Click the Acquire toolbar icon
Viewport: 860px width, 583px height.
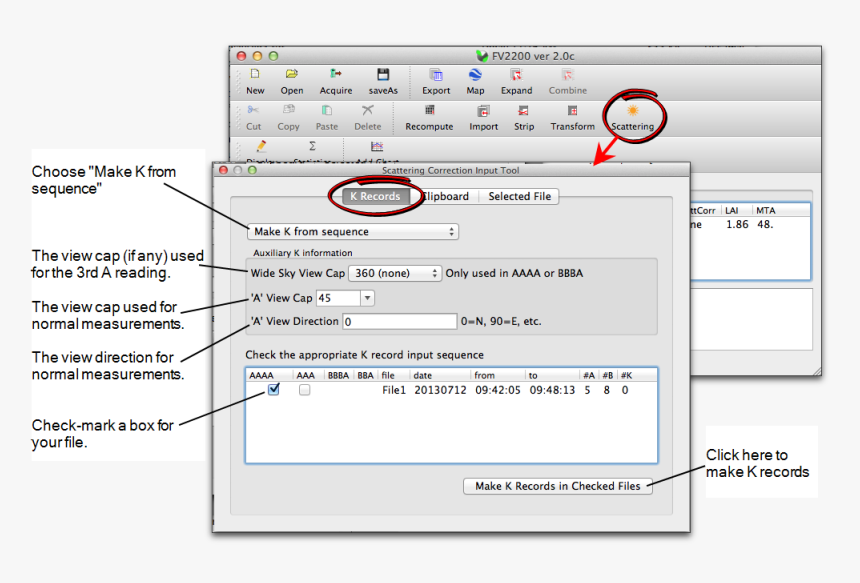click(x=336, y=74)
